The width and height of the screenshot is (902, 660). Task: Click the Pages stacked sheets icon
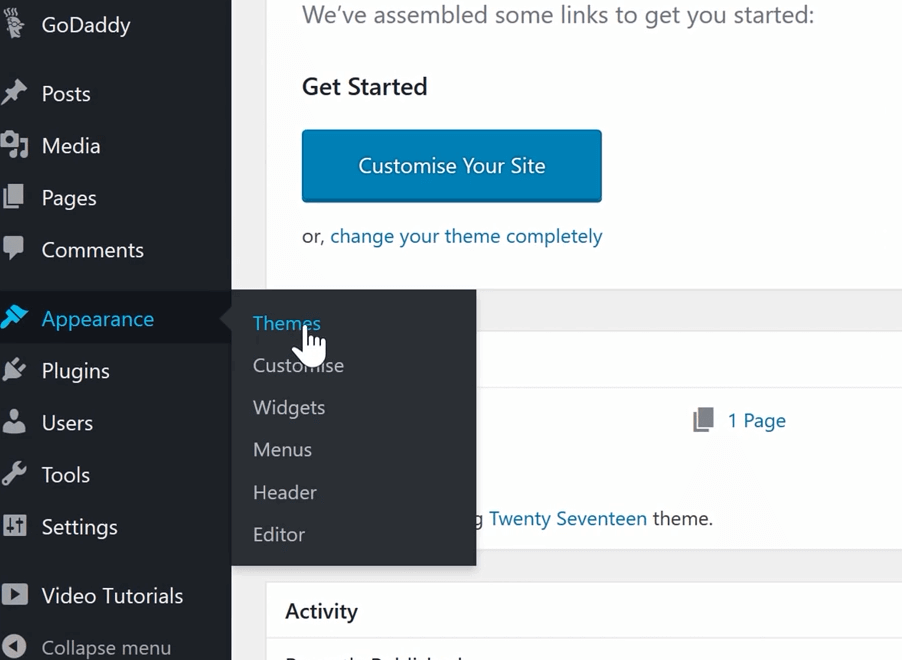[x=14, y=197]
